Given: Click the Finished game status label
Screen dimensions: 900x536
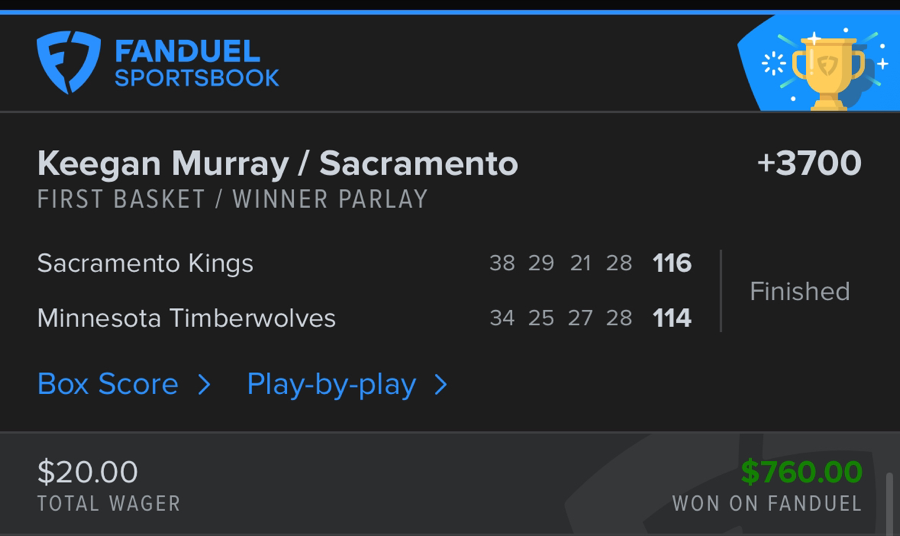Looking at the screenshot, I should pos(800,291).
